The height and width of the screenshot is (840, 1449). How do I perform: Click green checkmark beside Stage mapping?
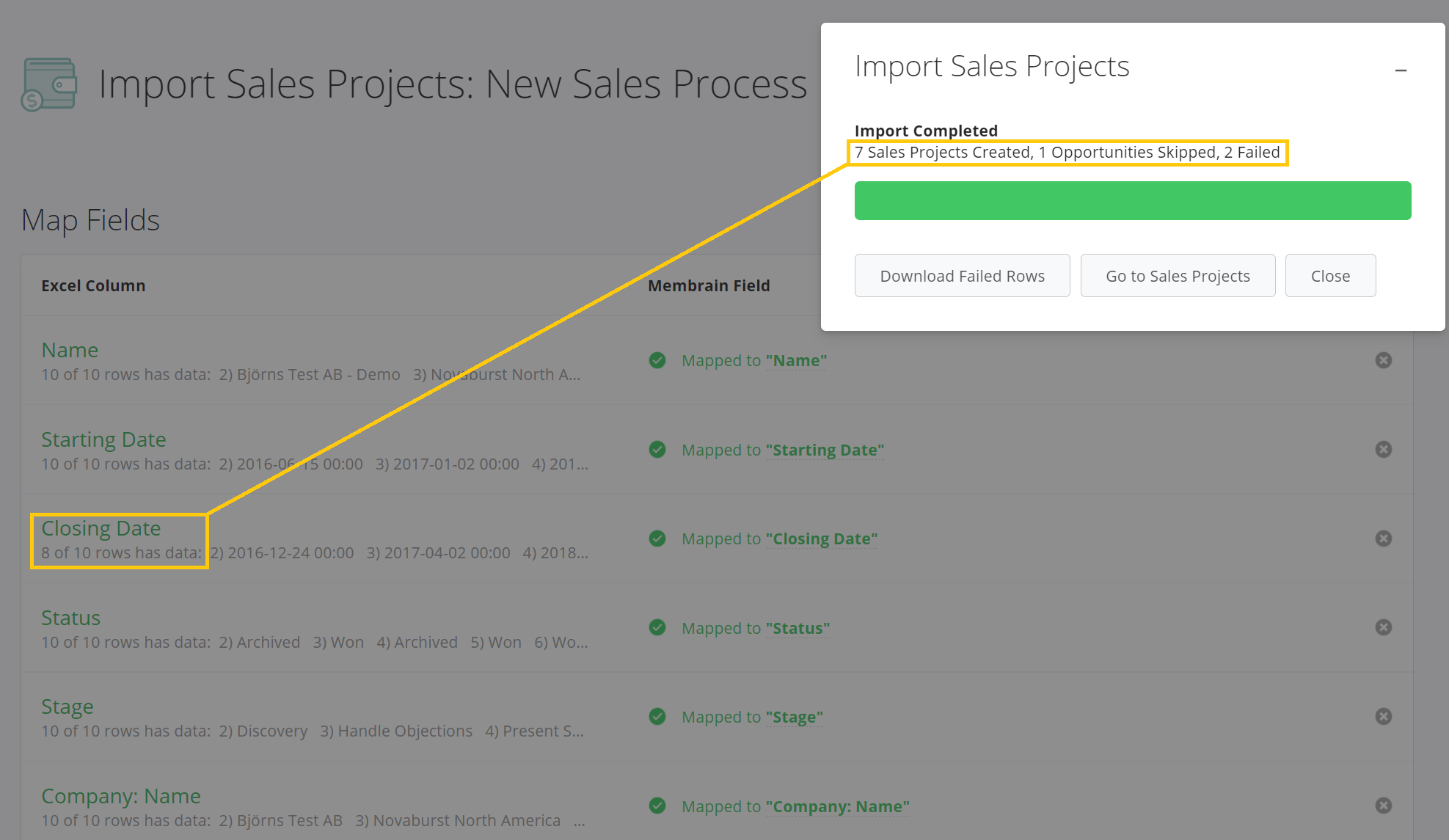(x=657, y=717)
